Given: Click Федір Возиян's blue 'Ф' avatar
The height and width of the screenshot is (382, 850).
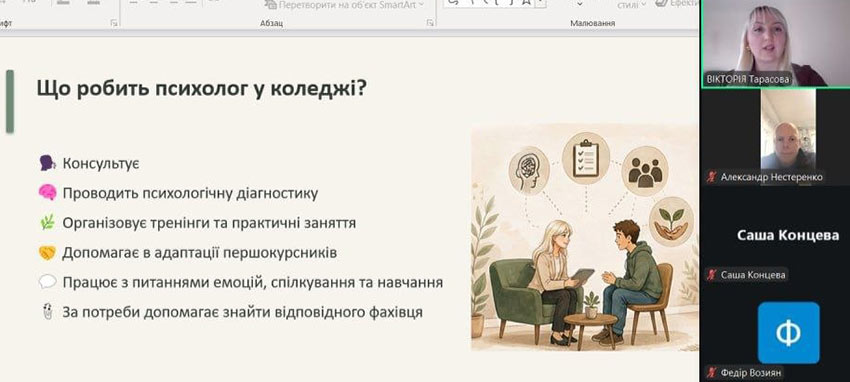Looking at the screenshot, I should click(x=788, y=333).
